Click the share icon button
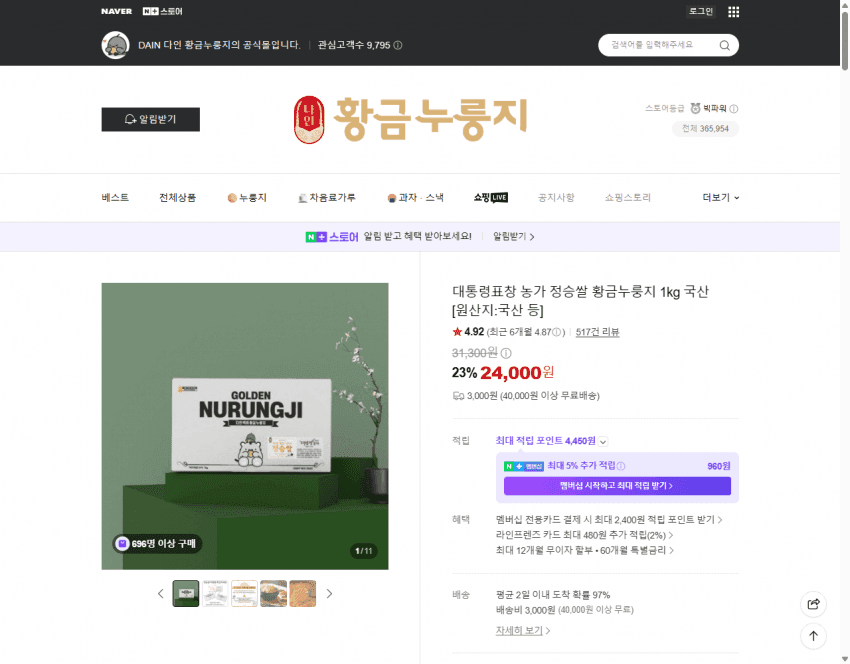This screenshot has width=850, height=664. 813,604
